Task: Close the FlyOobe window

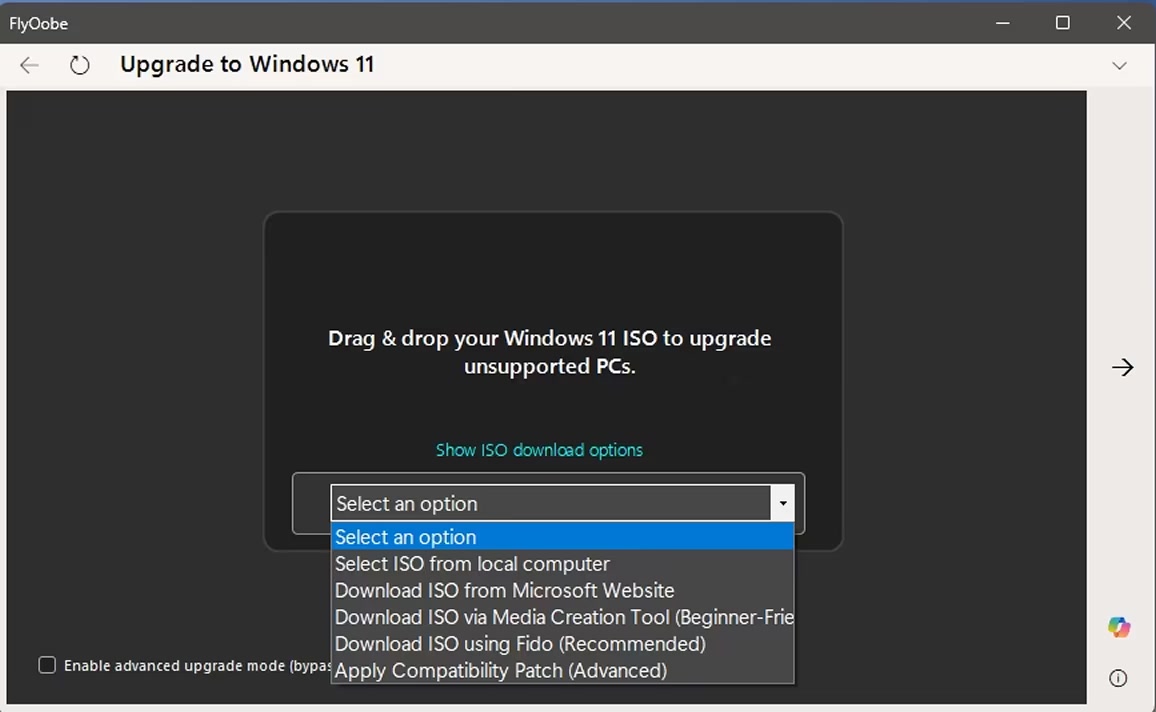Action: point(1124,23)
